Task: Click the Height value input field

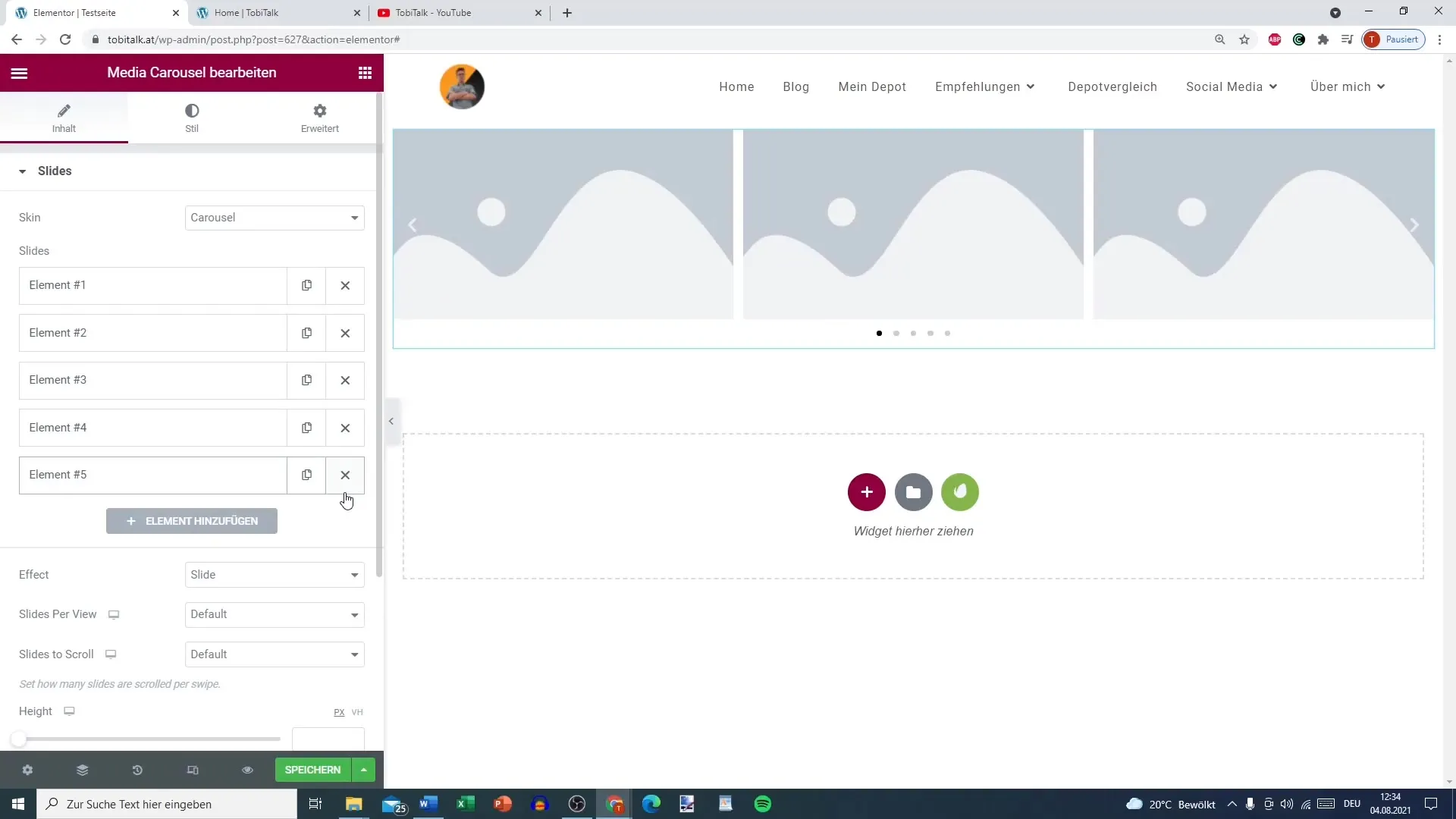Action: coord(328,739)
